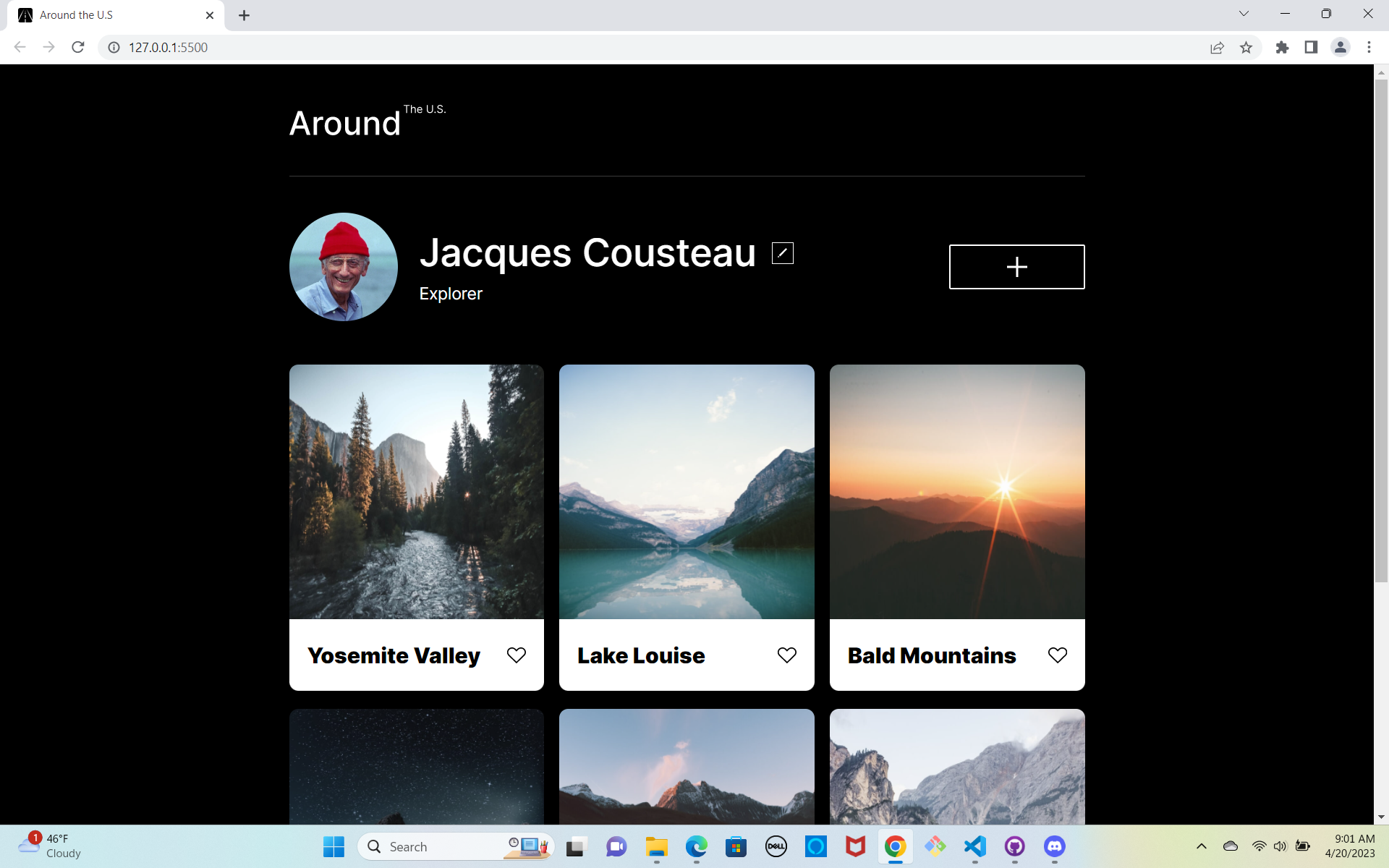1389x868 pixels.
Task: Like the Bald Mountains card
Action: [1058, 655]
